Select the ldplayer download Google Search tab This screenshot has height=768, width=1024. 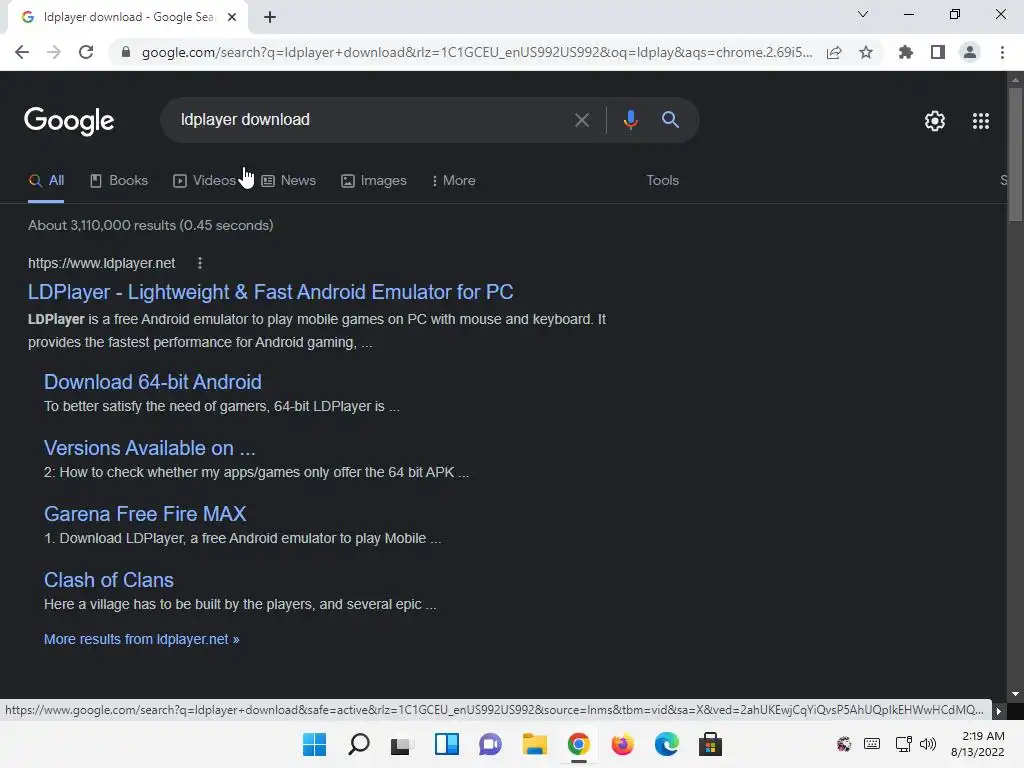[x=127, y=18]
